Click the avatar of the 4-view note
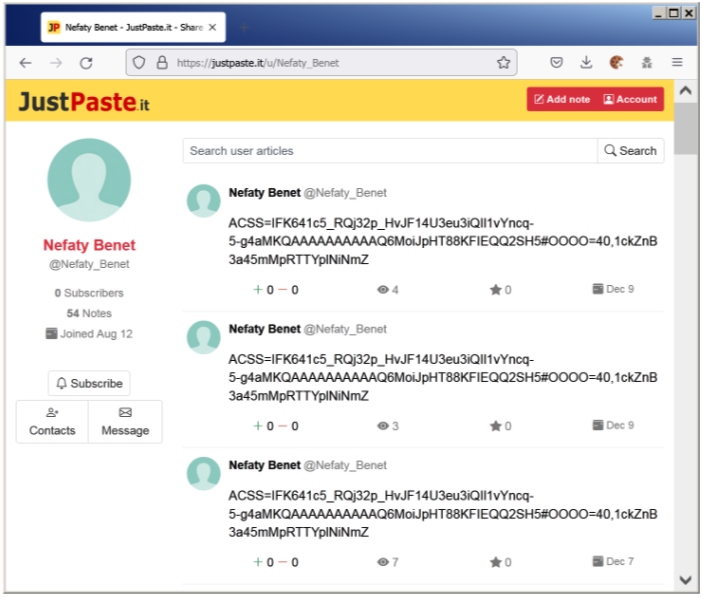 pos(204,201)
